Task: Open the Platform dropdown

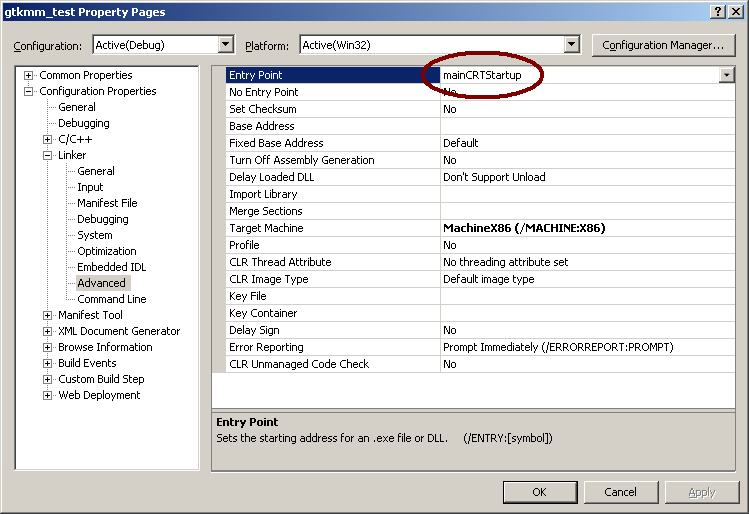Action: coord(571,45)
